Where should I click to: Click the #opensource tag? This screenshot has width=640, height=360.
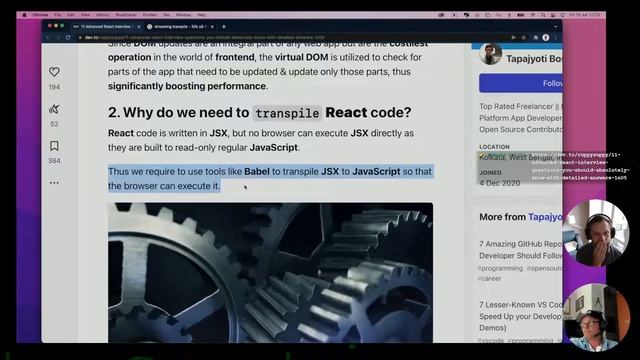(544, 268)
